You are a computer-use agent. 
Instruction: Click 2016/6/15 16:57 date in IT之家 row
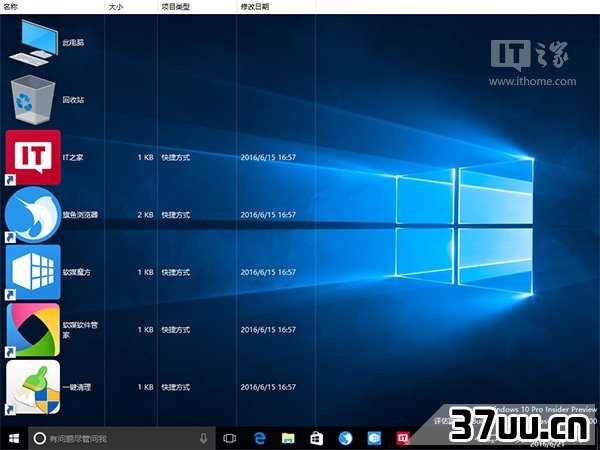268,157
